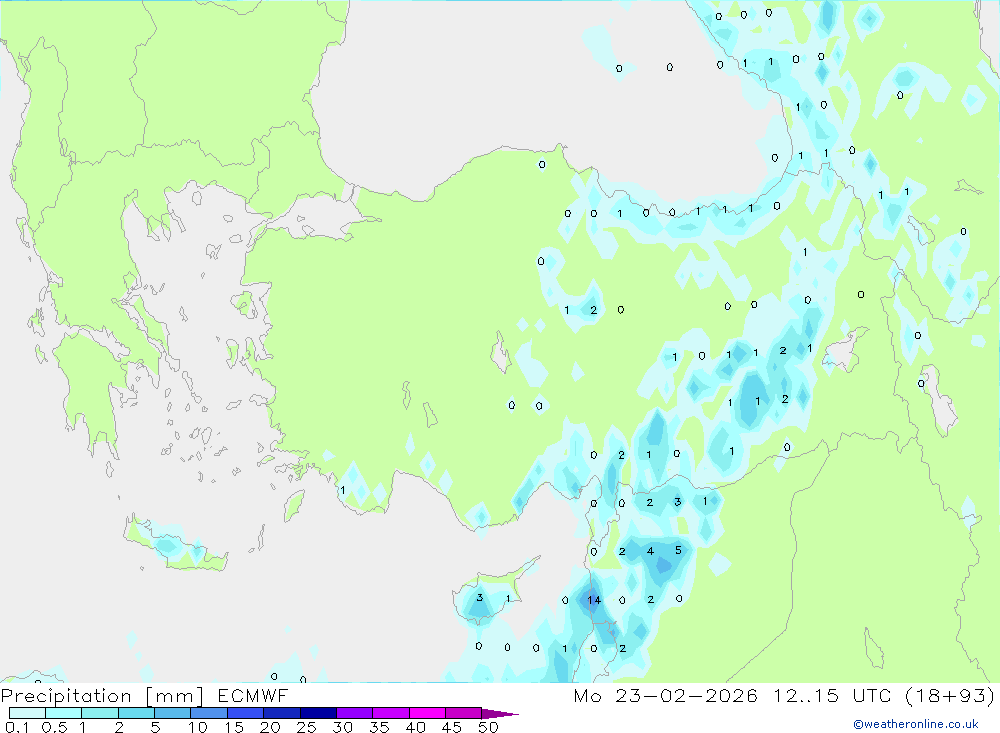The width and height of the screenshot is (1000, 733).
Task: Click the '[mm]' unit label
Action: tap(175, 695)
